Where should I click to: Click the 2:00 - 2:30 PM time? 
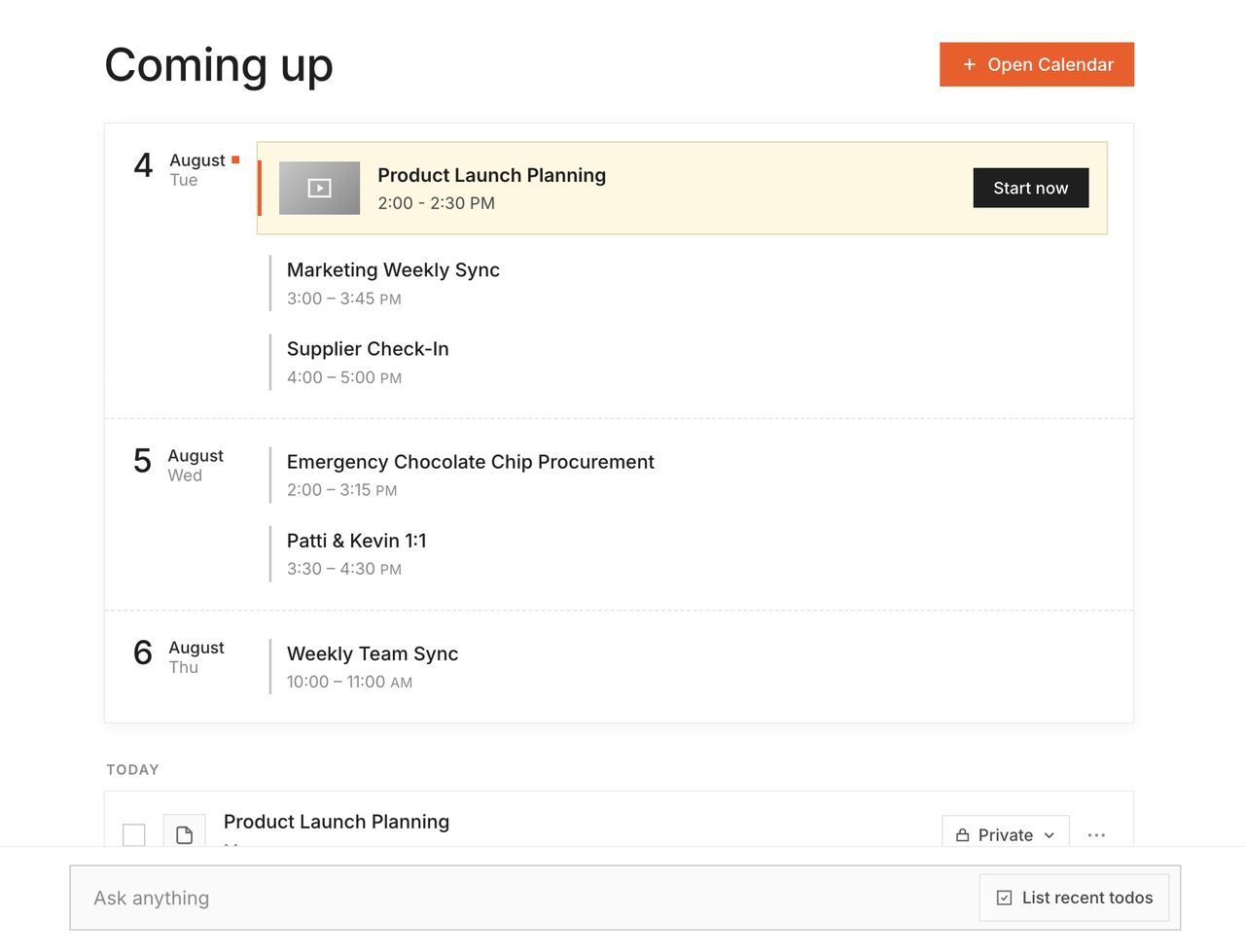pos(437,203)
